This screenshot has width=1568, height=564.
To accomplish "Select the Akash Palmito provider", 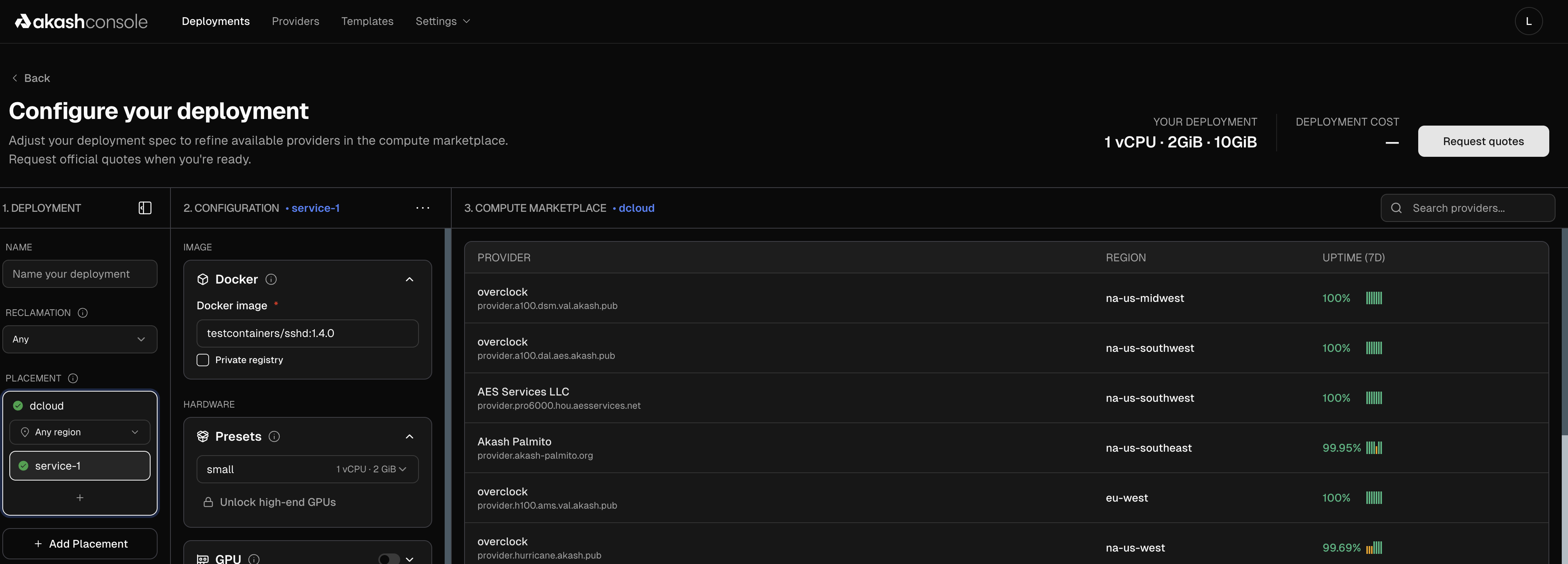I will click(1006, 448).
